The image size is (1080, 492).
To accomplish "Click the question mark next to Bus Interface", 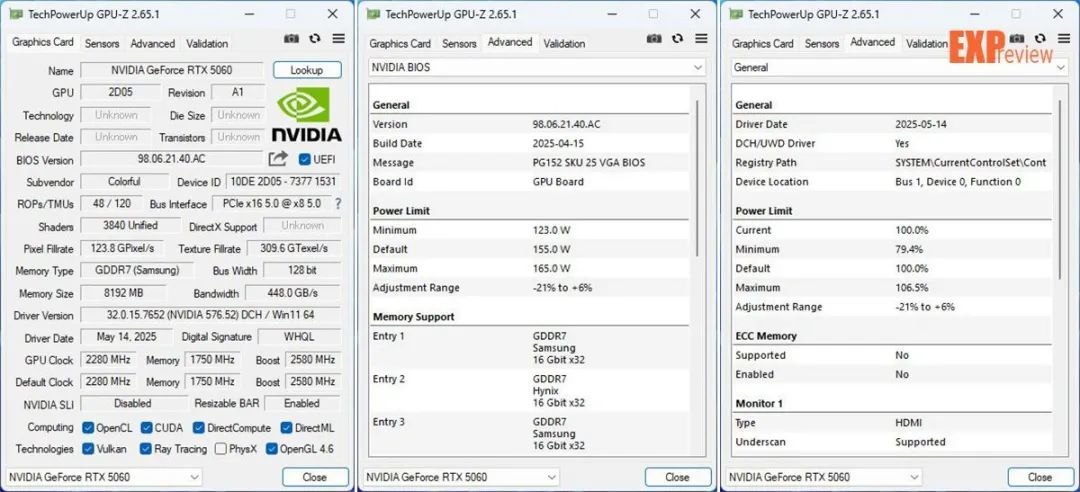I will pyautogui.click(x=338, y=204).
